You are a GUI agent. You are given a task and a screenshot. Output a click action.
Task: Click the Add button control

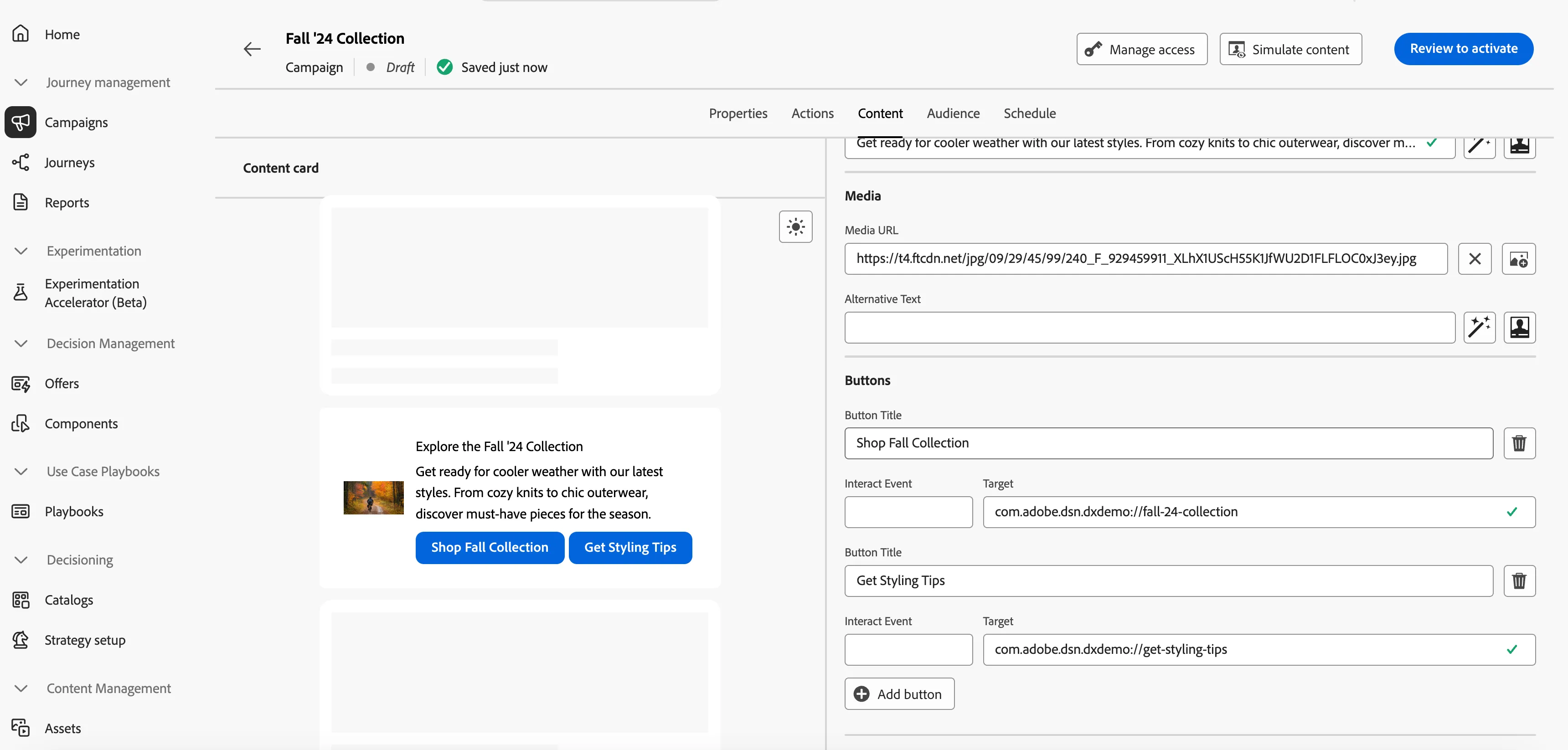[899, 694]
